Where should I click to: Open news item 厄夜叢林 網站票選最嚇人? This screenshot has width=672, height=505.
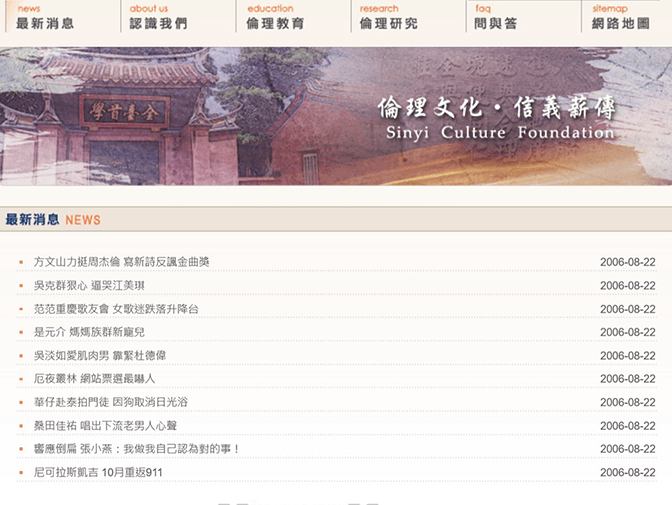pyautogui.click(x=94, y=379)
